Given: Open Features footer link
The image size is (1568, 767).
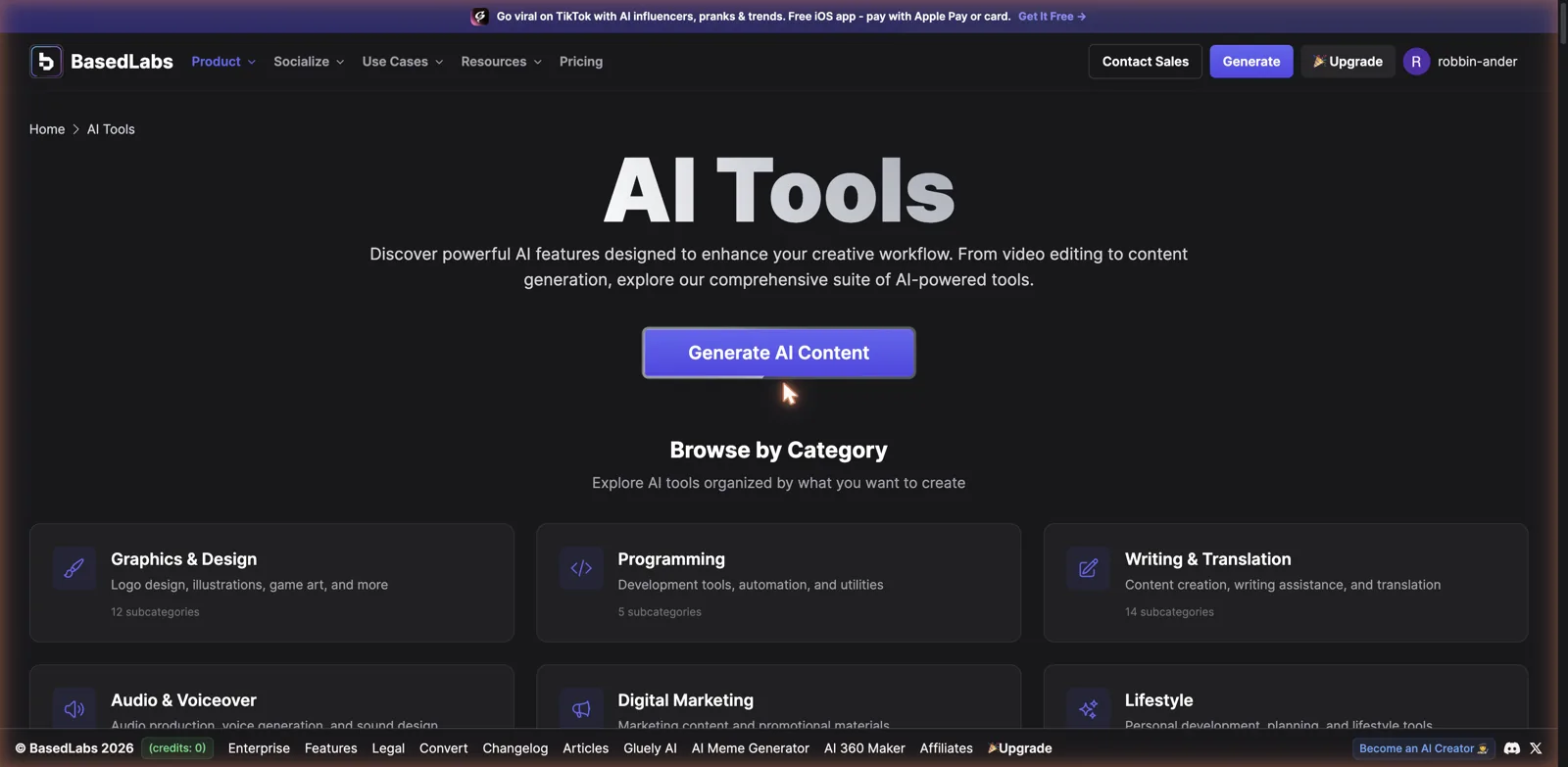Looking at the screenshot, I should [x=330, y=748].
